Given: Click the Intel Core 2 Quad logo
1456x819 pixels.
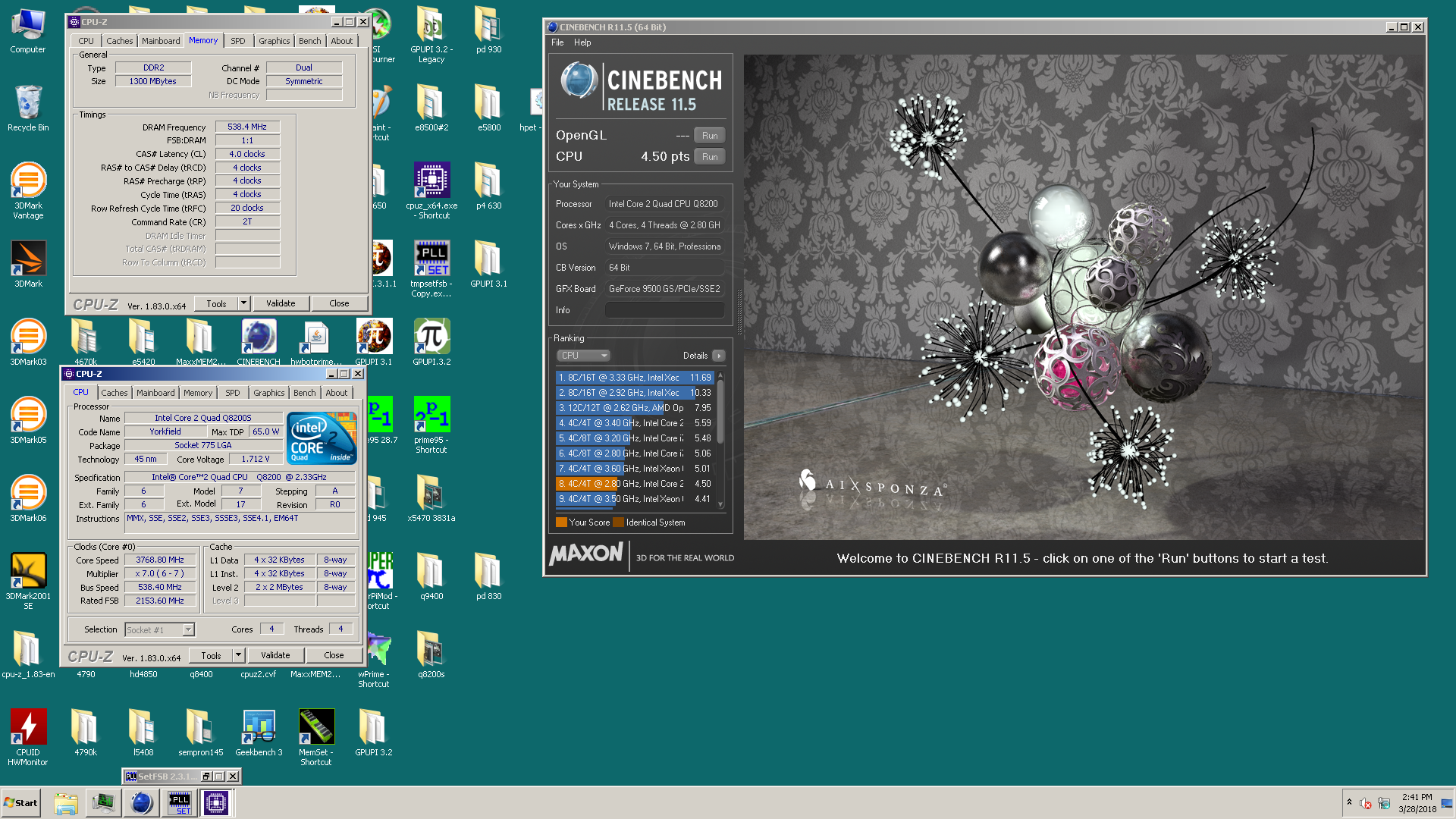Looking at the screenshot, I should point(323,438).
